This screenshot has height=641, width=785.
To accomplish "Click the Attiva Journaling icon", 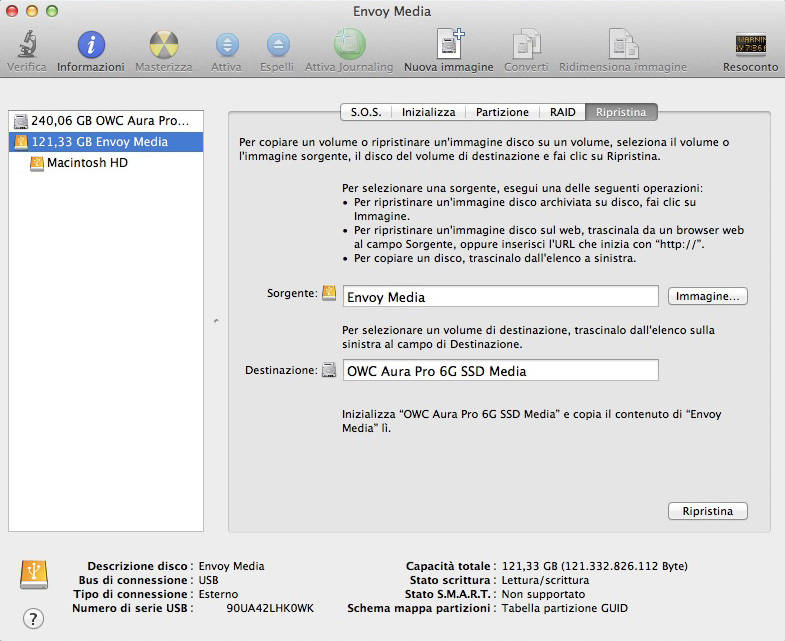I will pos(349,44).
